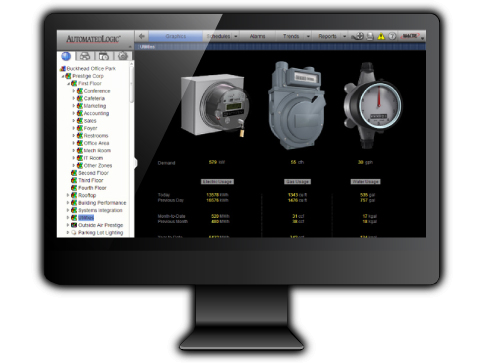Viewport: 488px width, 363px height.
Task: Open the Schedules dropdown arrow
Action: (x=236, y=36)
